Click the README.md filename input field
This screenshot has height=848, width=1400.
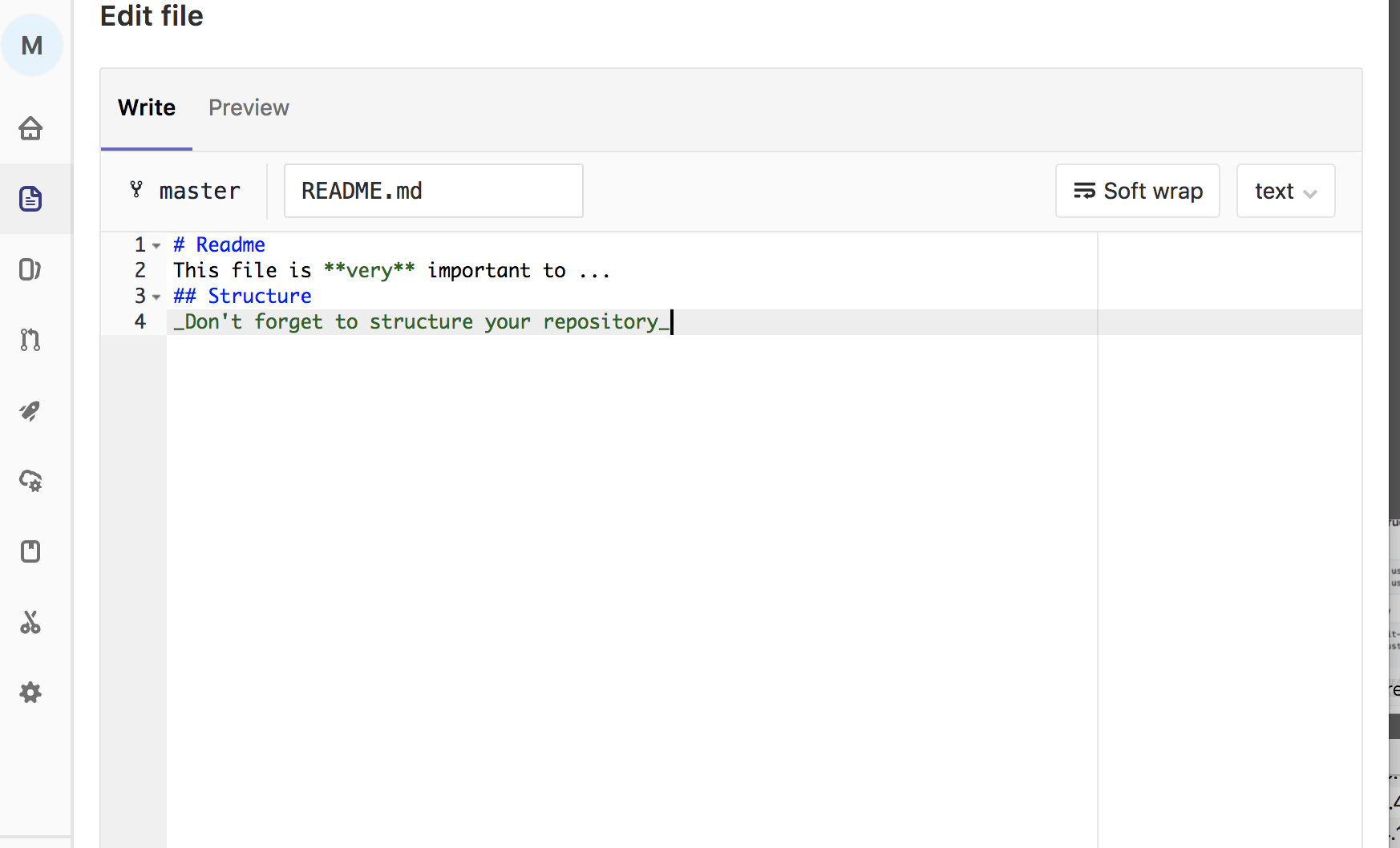click(433, 191)
